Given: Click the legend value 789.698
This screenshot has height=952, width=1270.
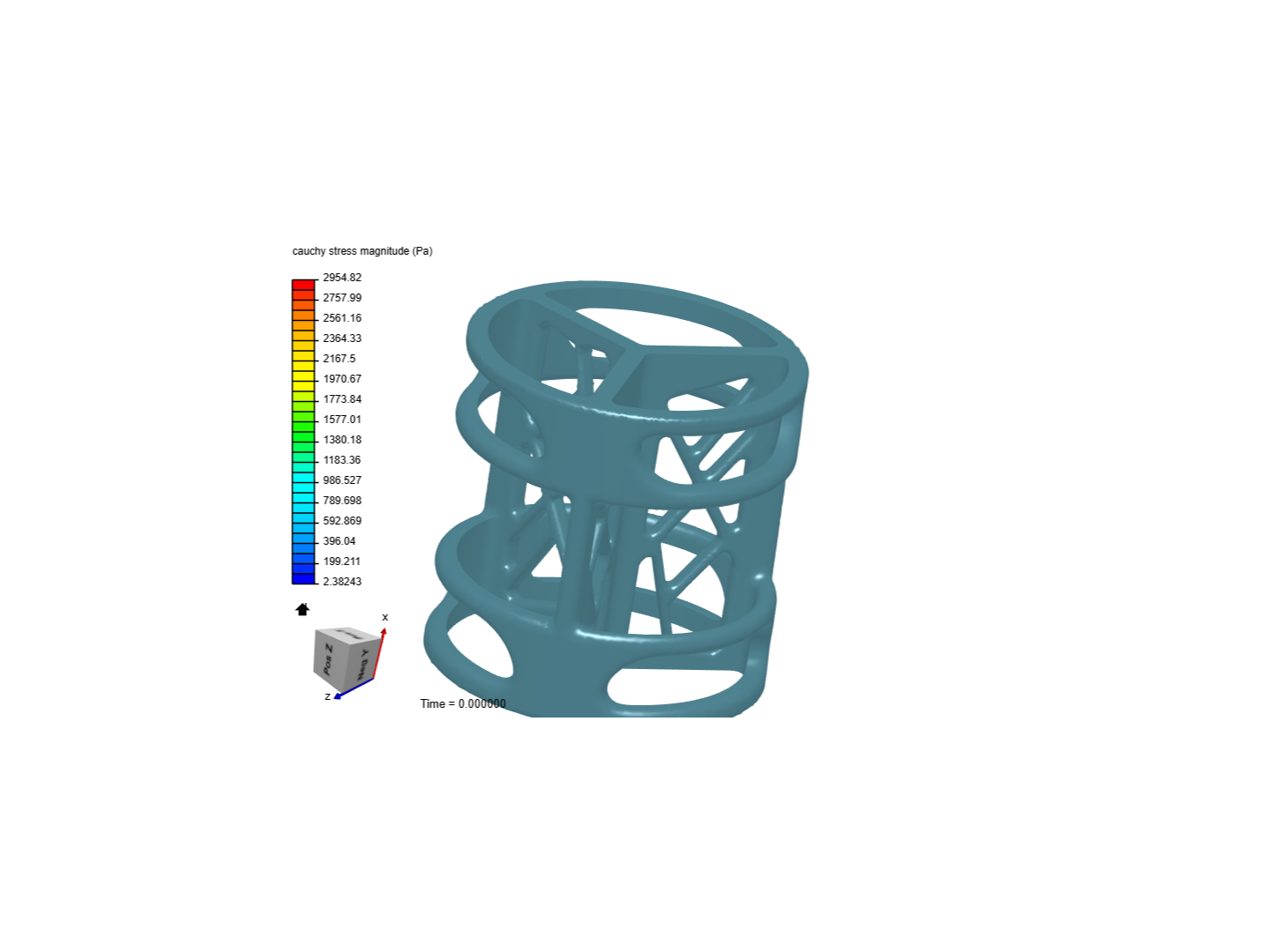Looking at the screenshot, I should point(342,501).
